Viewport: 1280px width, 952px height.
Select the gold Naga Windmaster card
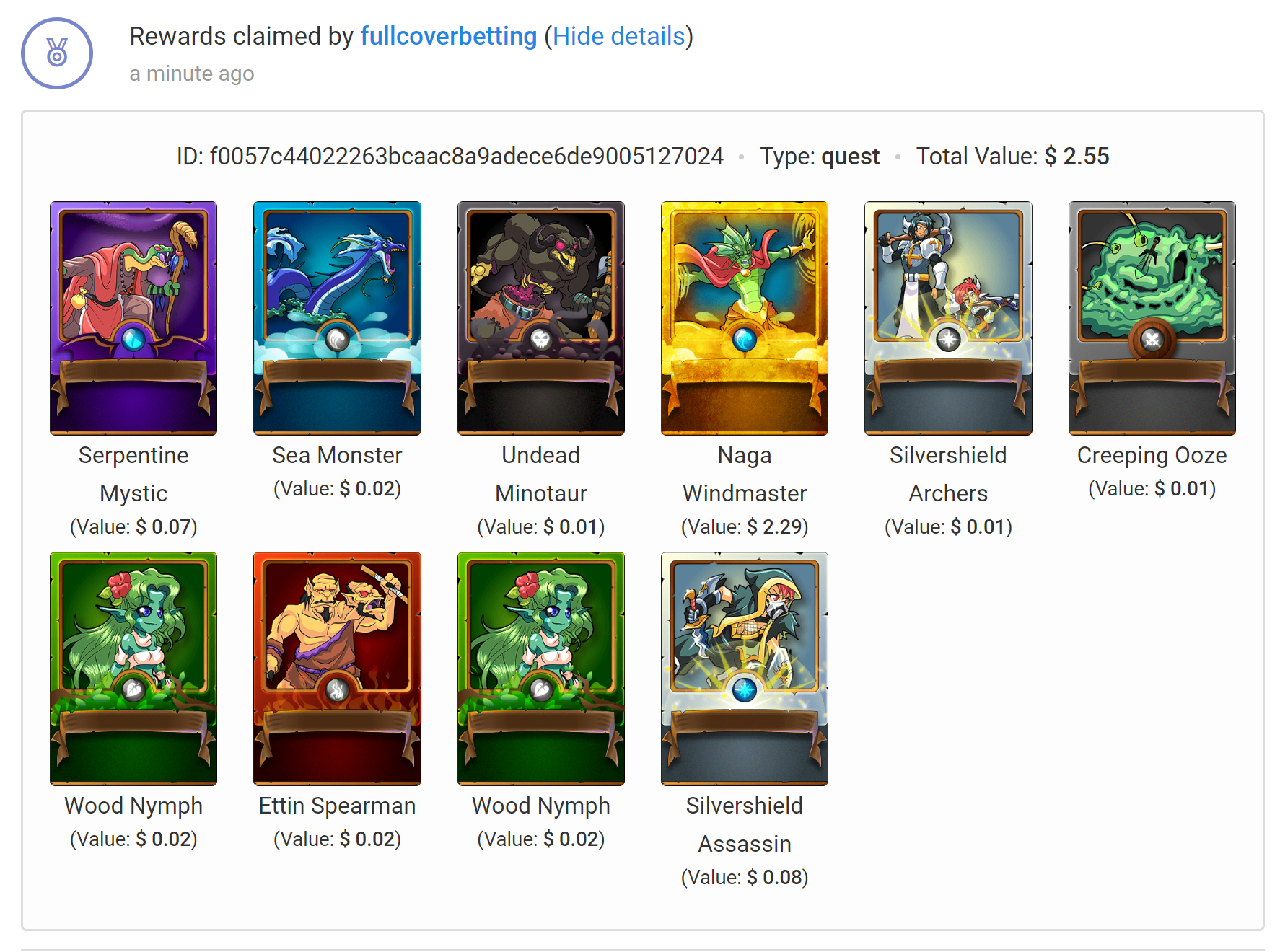745,318
